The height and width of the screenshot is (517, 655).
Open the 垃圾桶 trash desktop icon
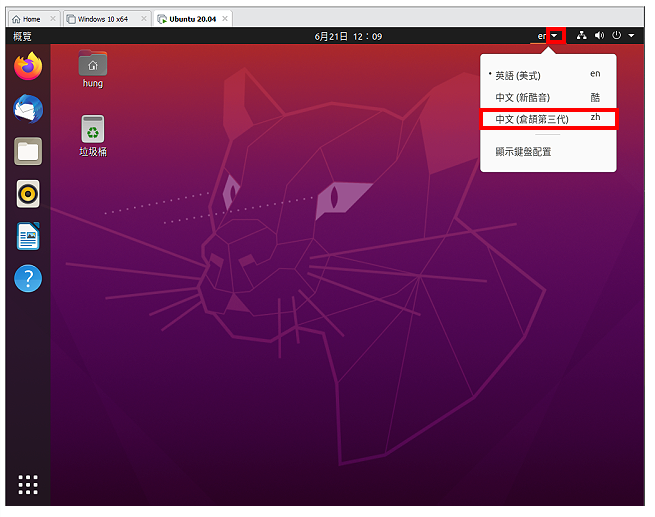[x=93, y=136]
